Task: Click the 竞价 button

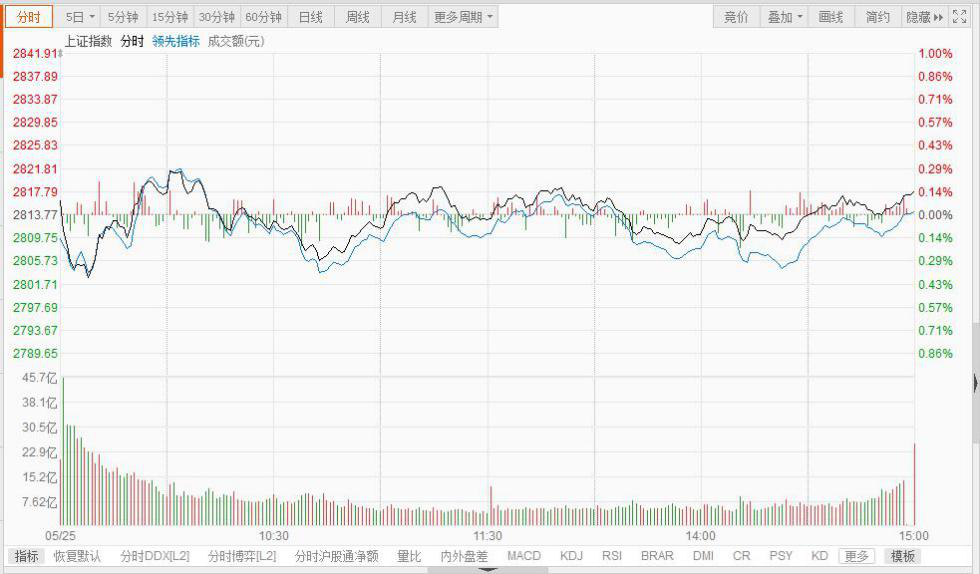Action: (736, 17)
